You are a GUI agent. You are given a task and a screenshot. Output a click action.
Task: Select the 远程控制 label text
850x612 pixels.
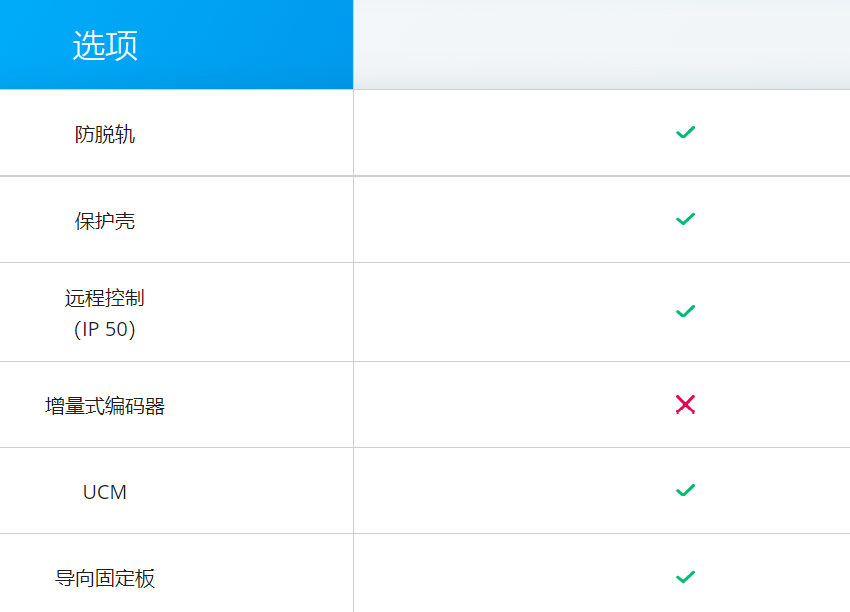pos(105,298)
